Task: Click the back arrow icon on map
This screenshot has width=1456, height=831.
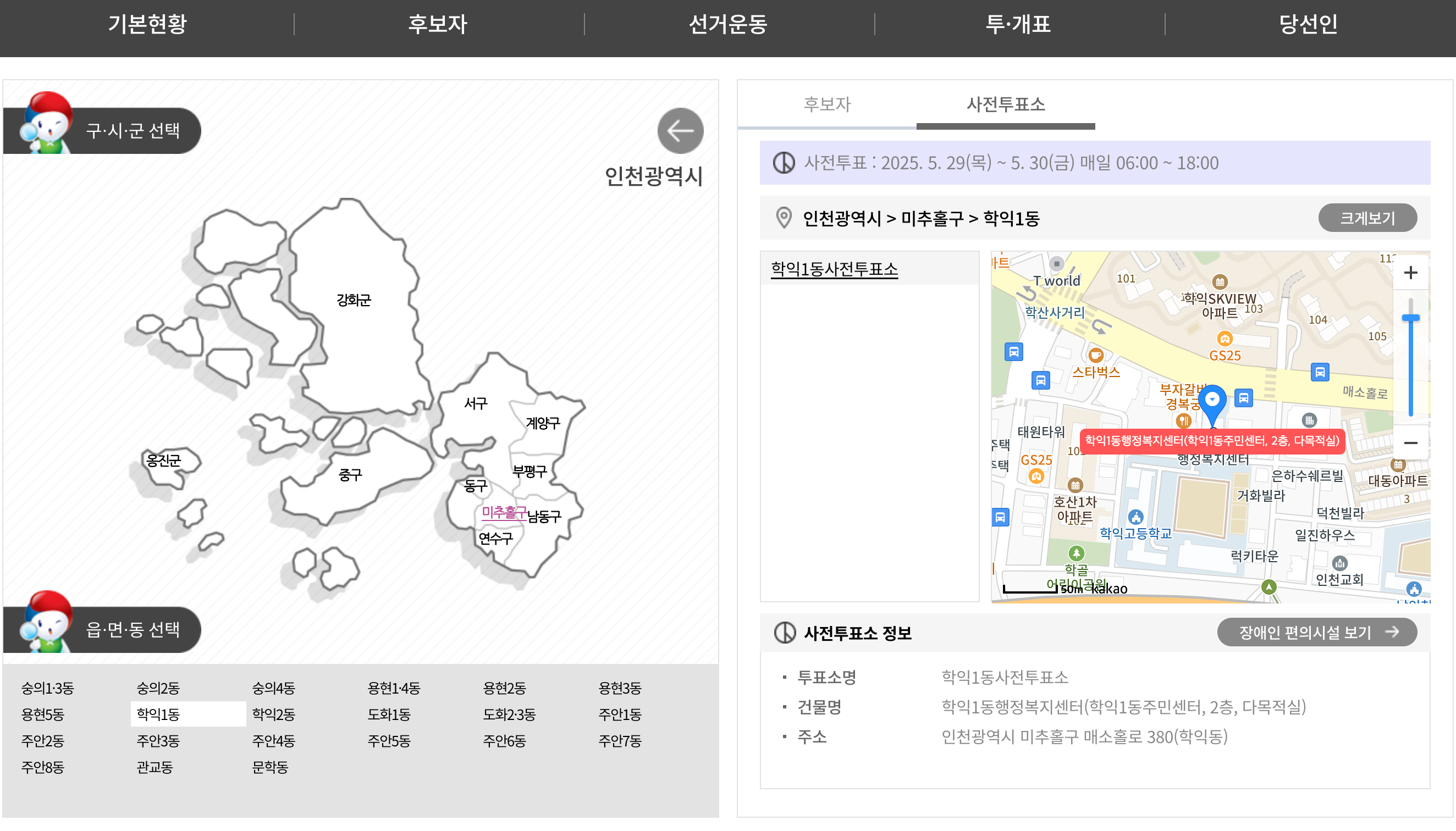Action: [680, 131]
